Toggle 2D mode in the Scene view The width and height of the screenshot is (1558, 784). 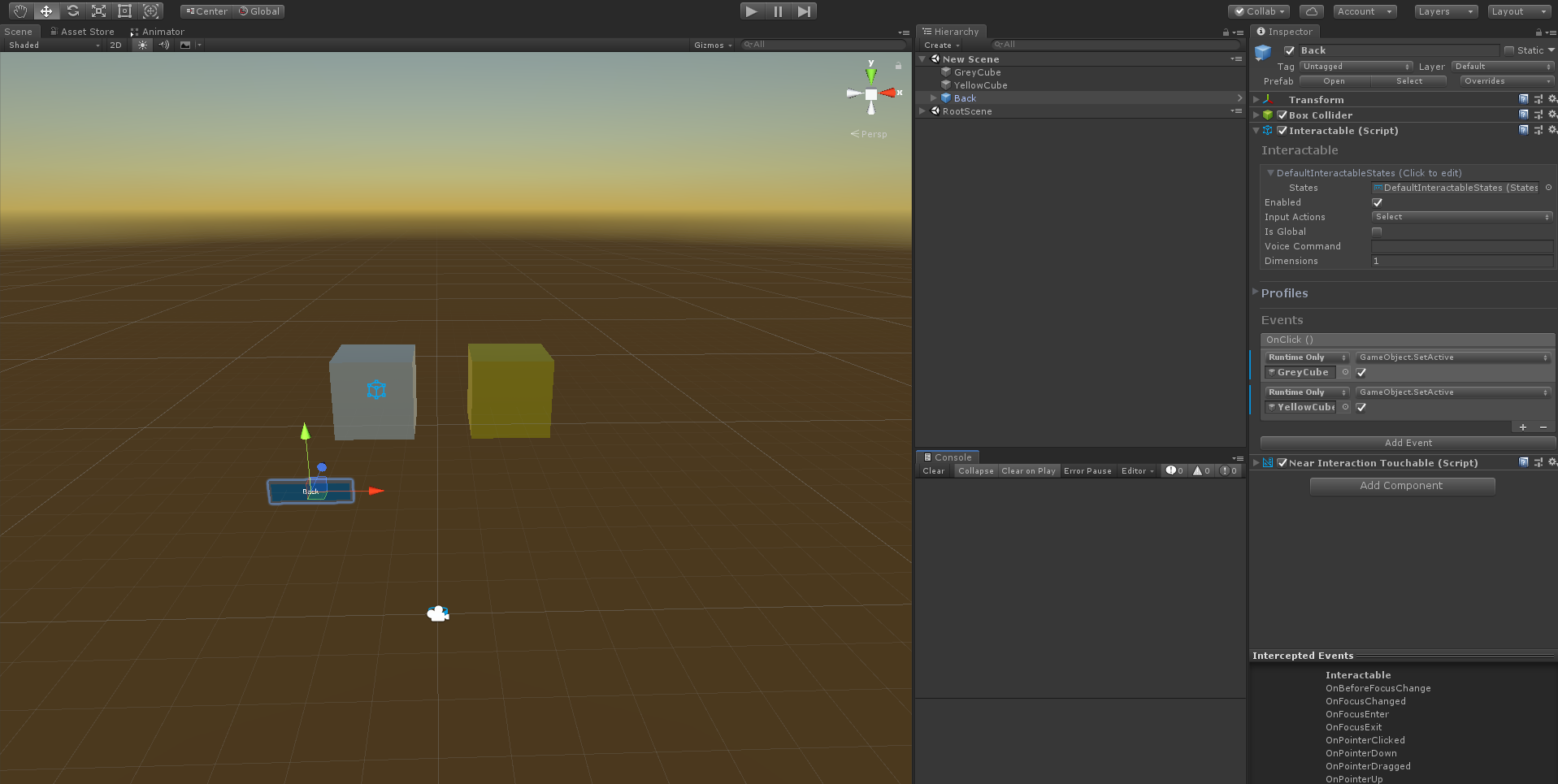(115, 45)
